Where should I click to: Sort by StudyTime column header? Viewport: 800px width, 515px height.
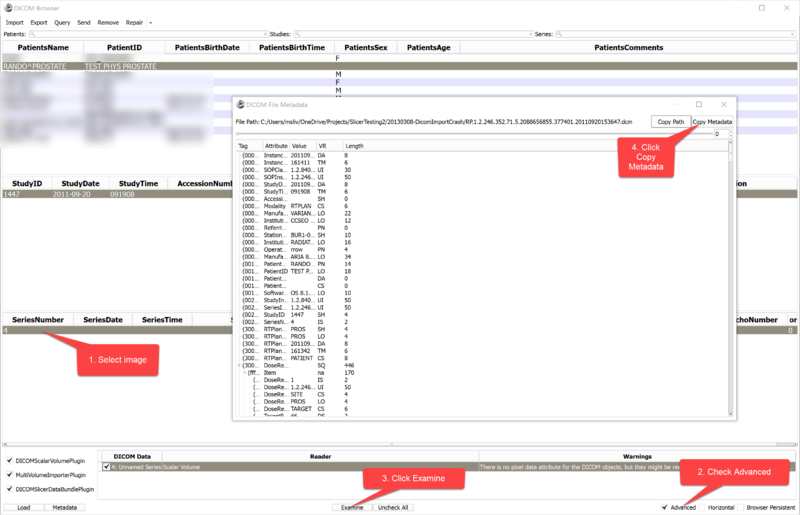pyautogui.click(x=138, y=183)
